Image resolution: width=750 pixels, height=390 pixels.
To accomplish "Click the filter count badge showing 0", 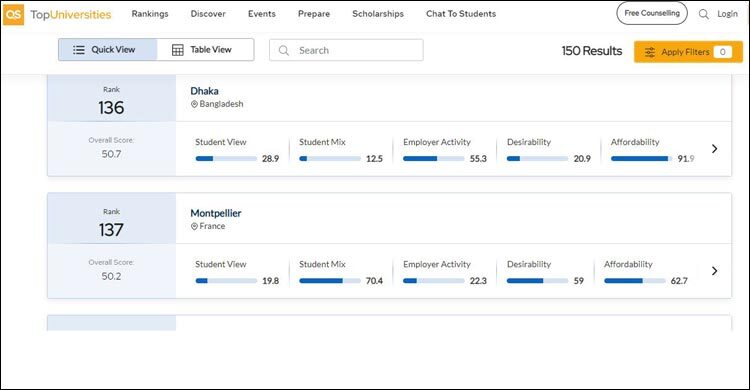I will coord(722,52).
